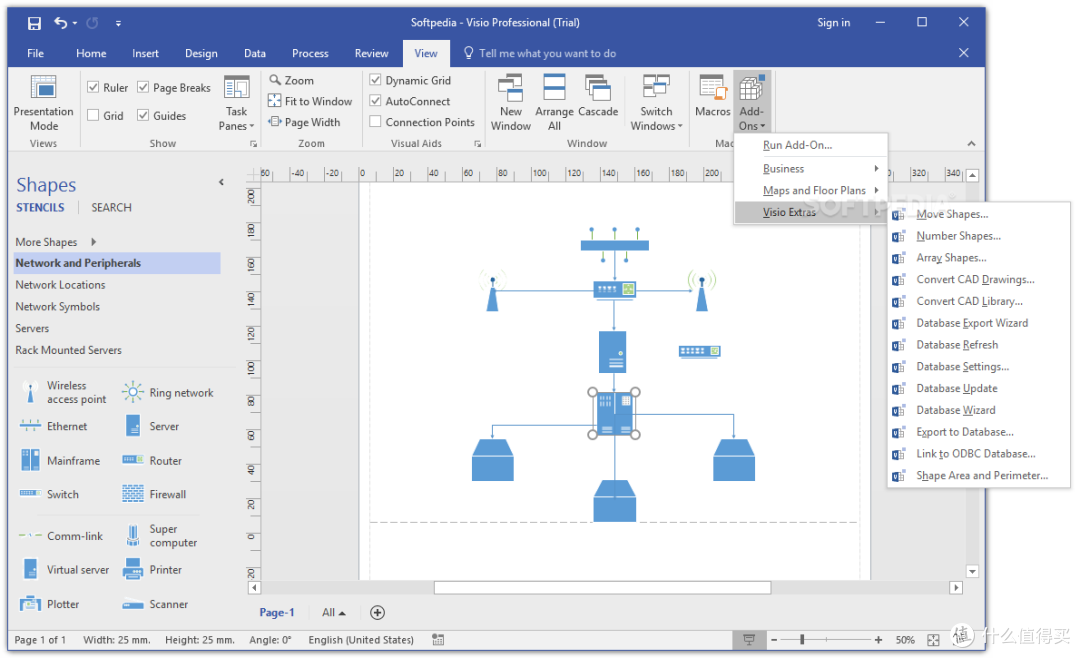Viewport: 1080px width, 658px height.
Task: Choose the Mainframe shape
Action: coord(59,460)
